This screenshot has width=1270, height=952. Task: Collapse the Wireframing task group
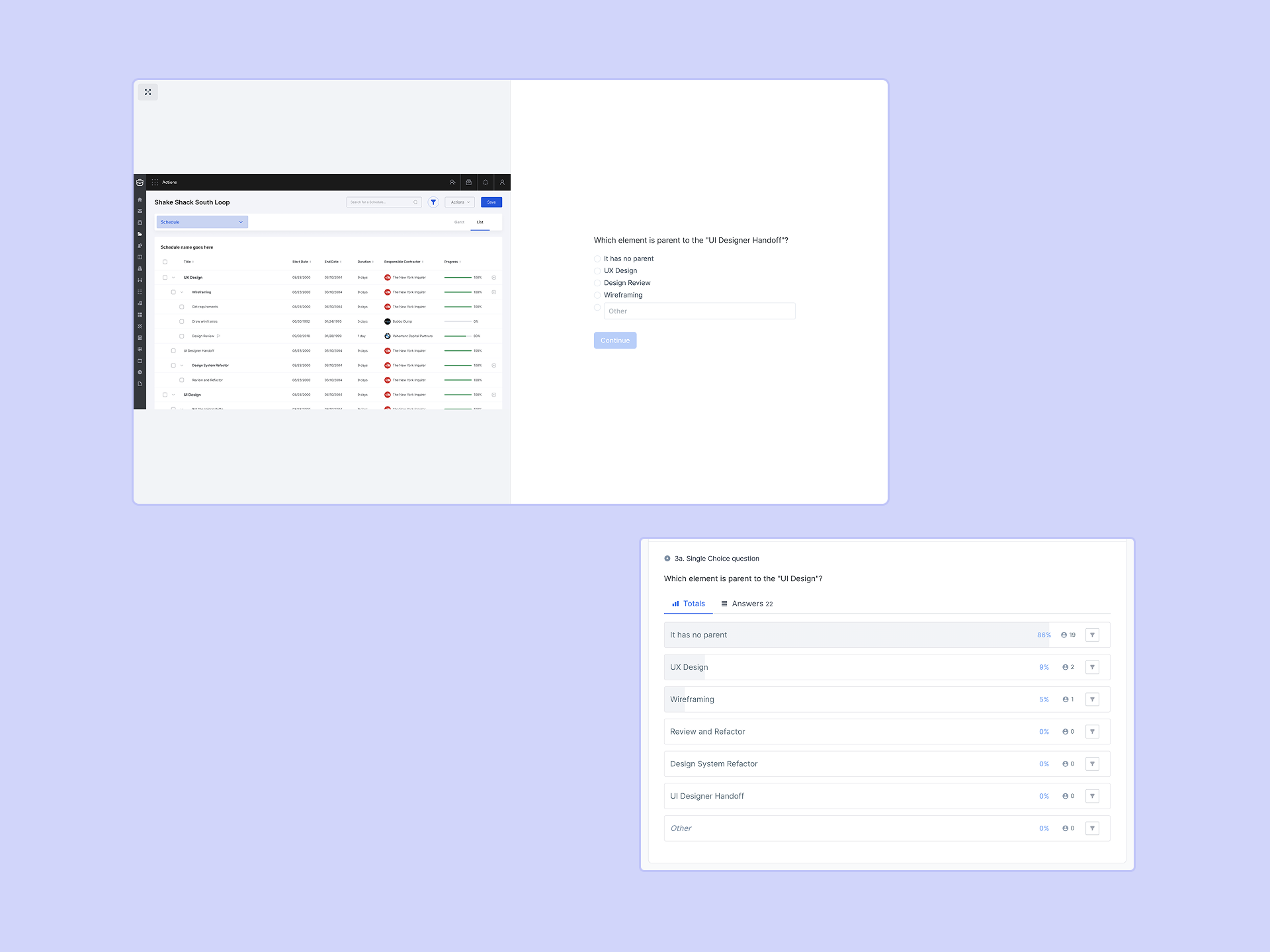point(181,292)
